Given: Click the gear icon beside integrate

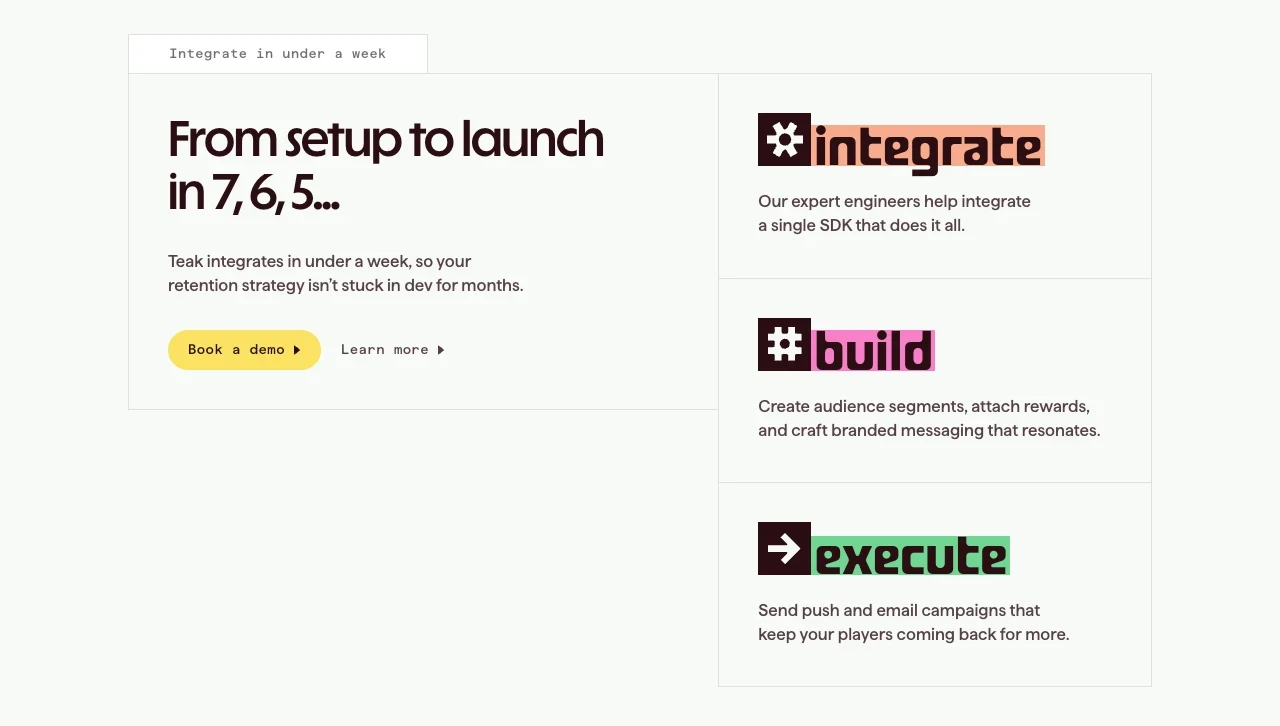Looking at the screenshot, I should click(x=784, y=139).
